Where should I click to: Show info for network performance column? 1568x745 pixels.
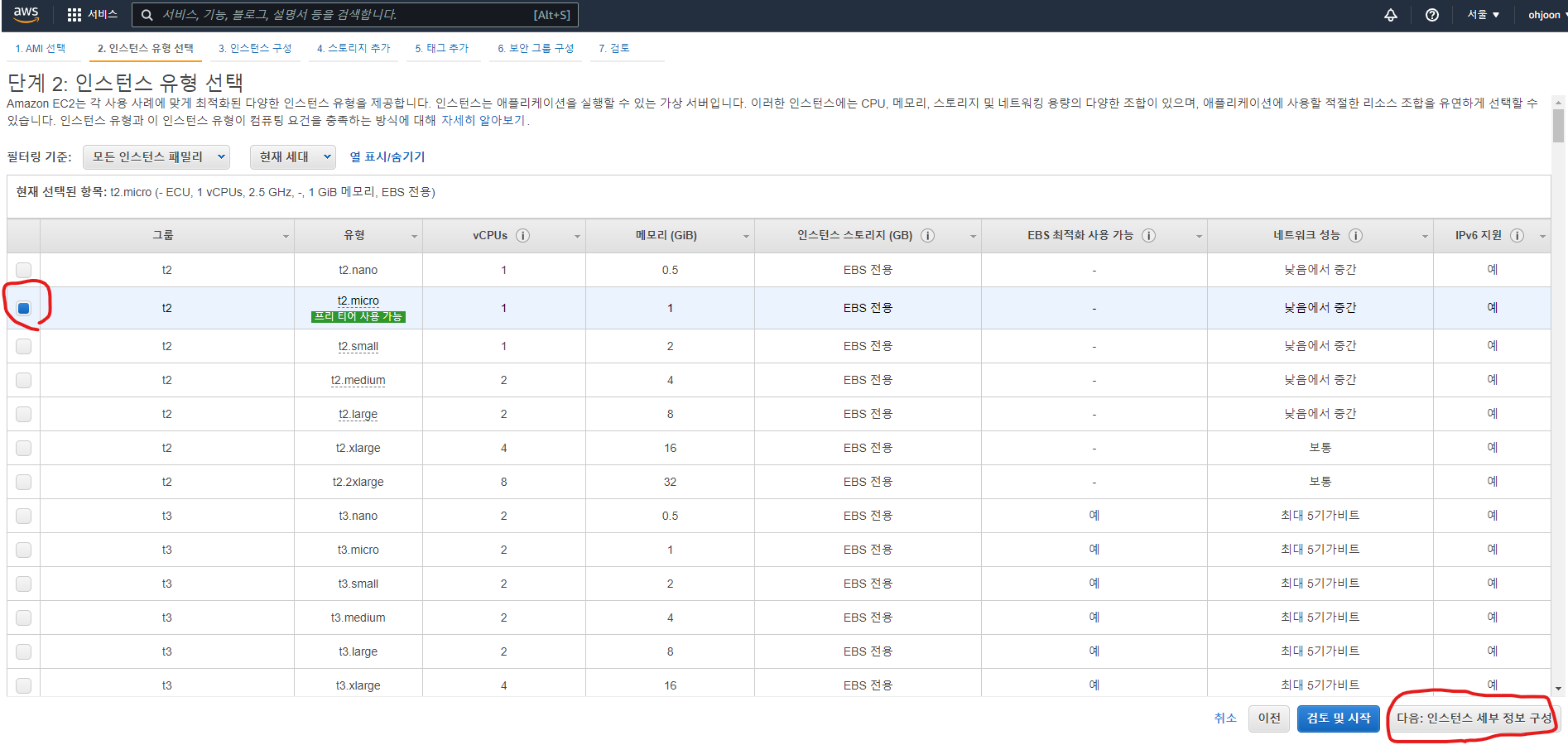point(1355,235)
